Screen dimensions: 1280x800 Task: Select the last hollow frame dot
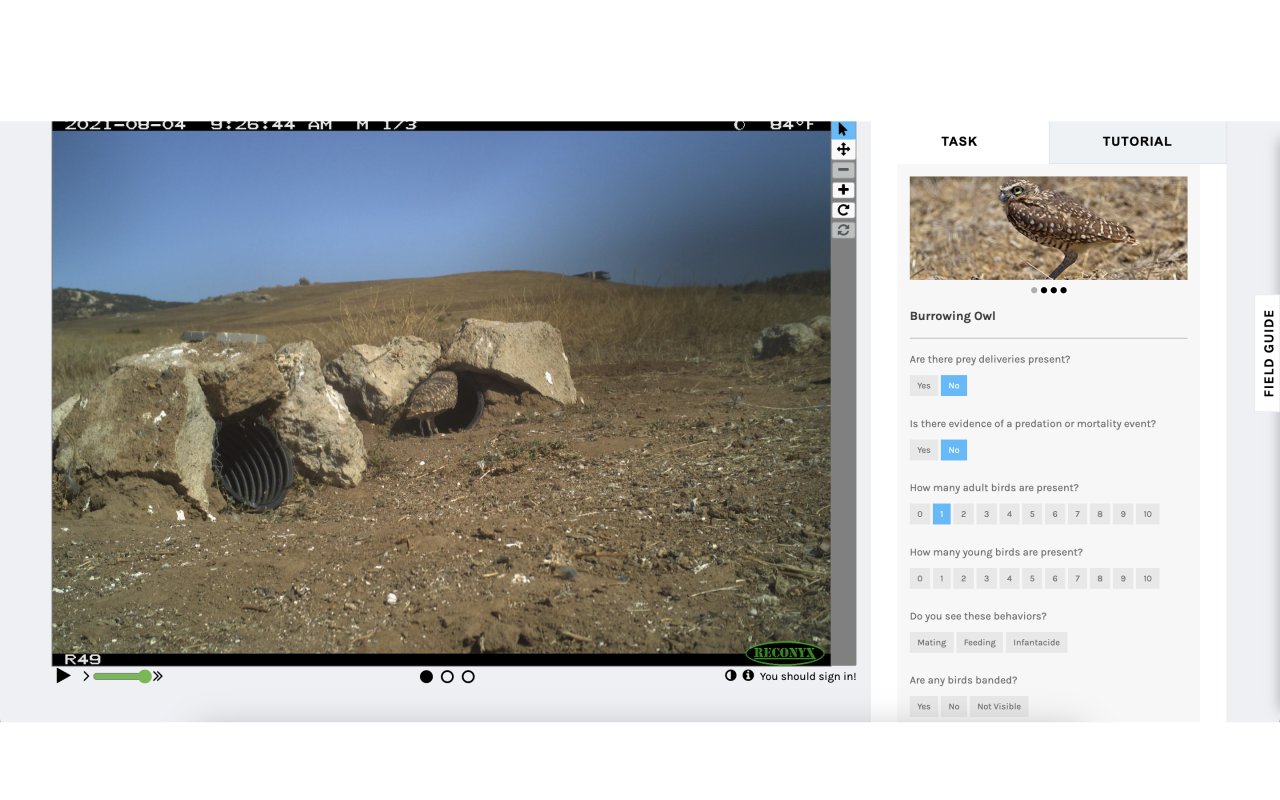point(468,677)
